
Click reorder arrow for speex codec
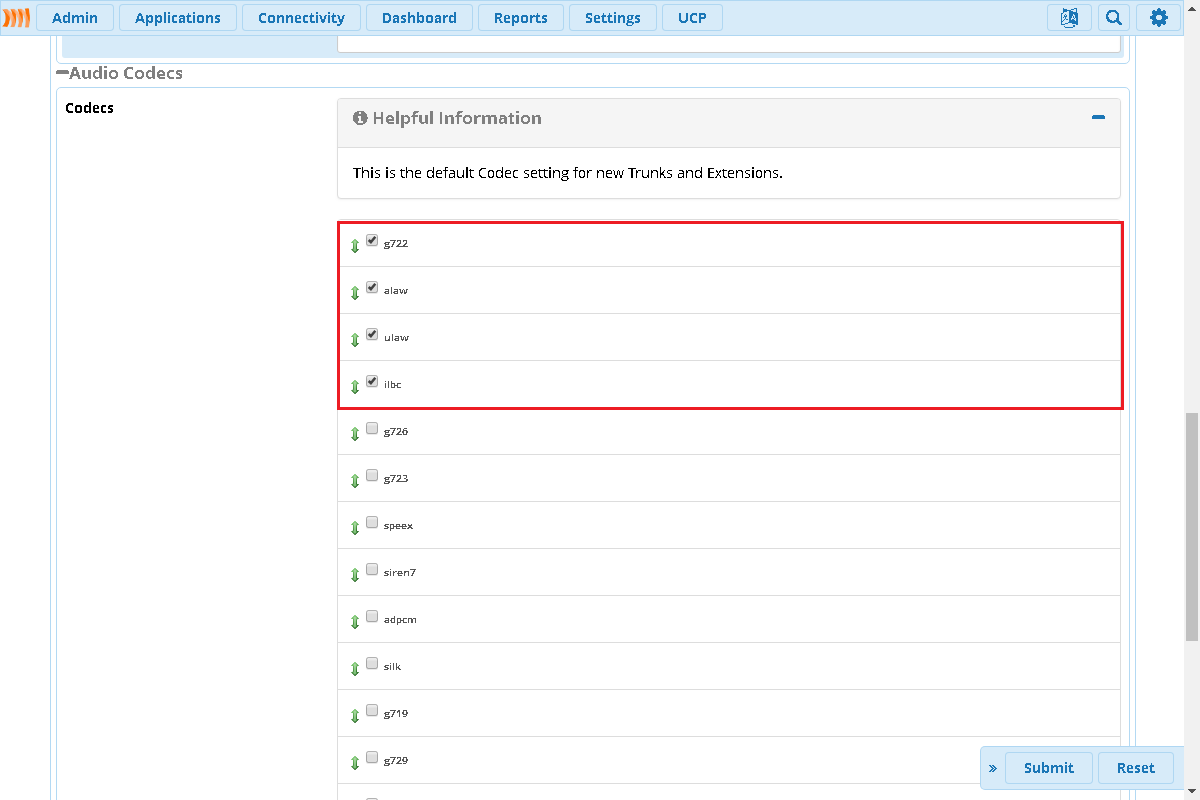pos(355,527)
